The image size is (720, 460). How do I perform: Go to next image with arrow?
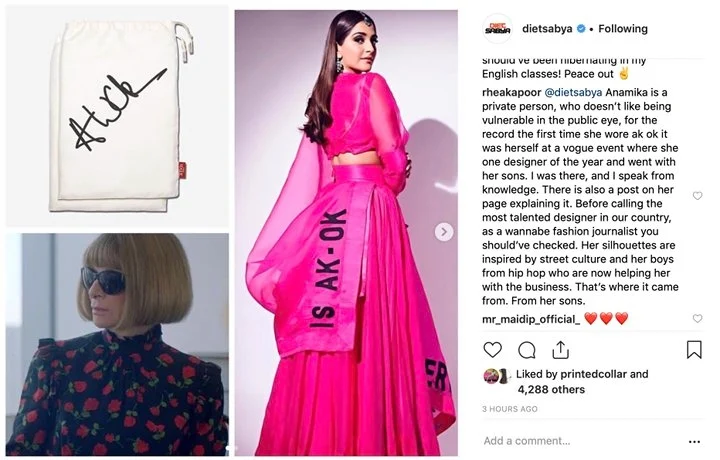coord(444,232)
